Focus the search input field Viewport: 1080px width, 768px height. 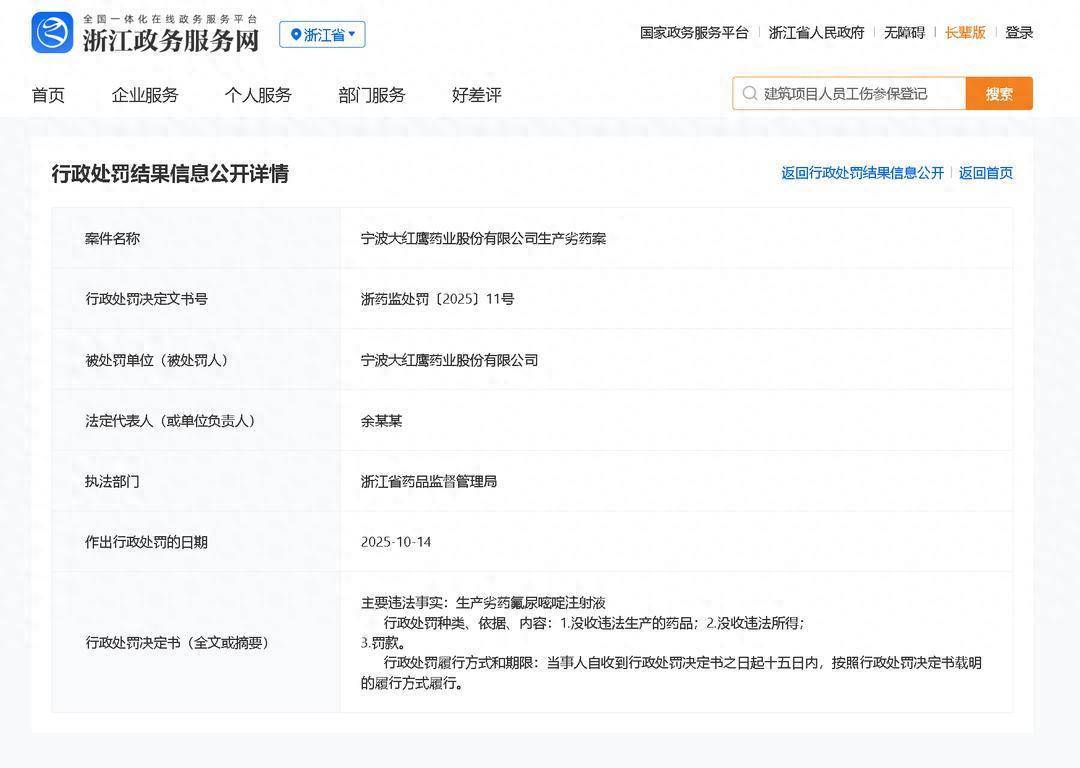tap(860, 93)
